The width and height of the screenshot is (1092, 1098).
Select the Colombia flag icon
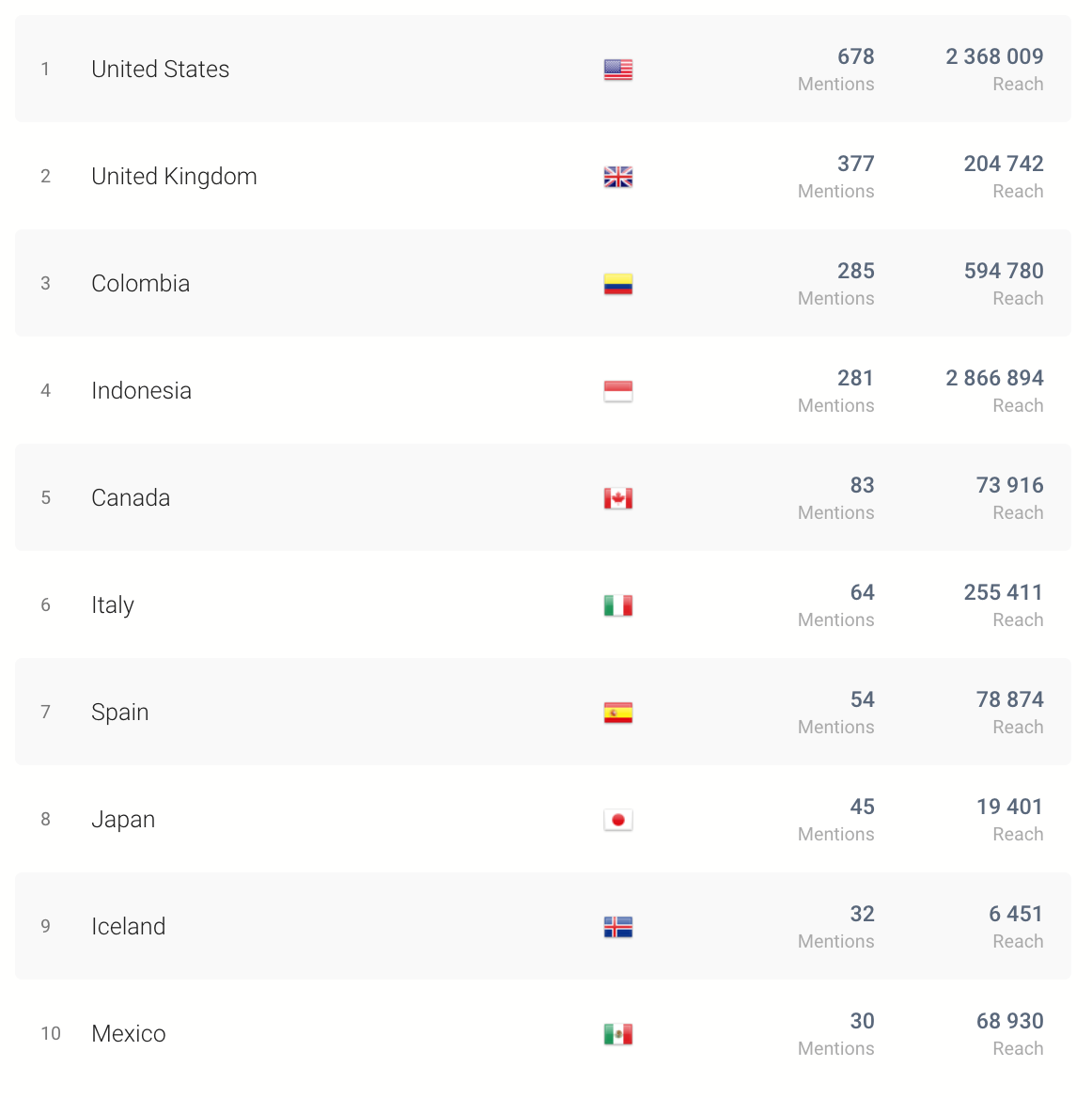(618, 284)
